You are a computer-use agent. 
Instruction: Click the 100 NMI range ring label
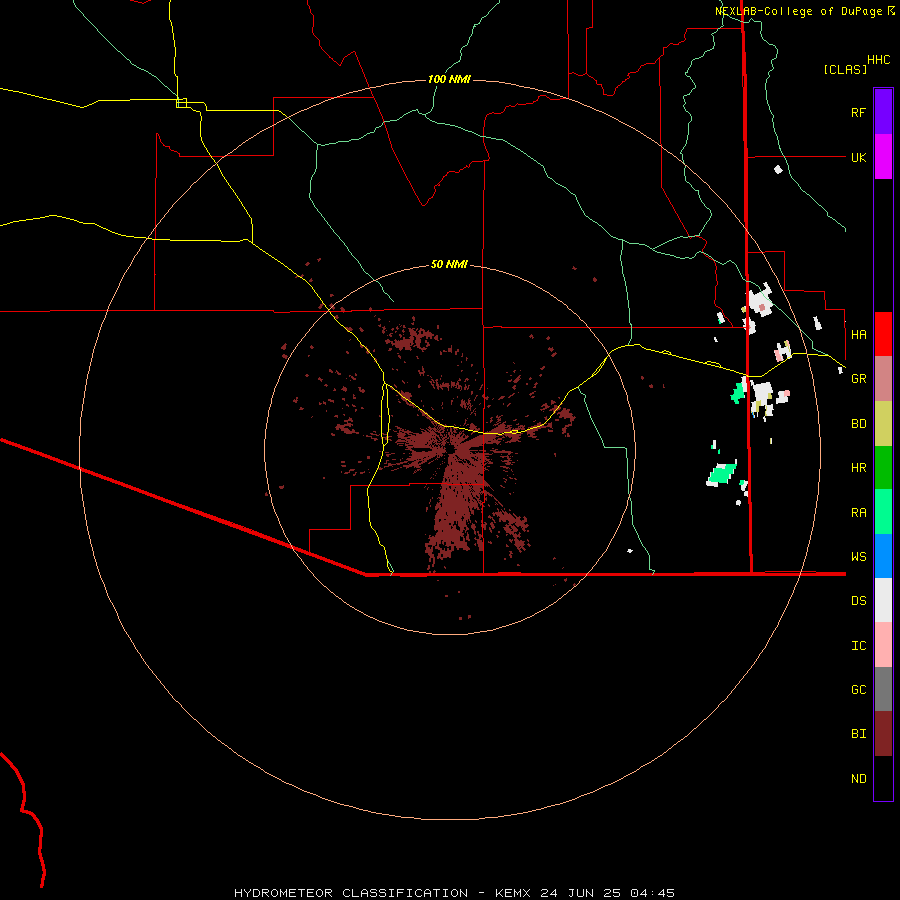pyautogui.click(x=449, y=79)
